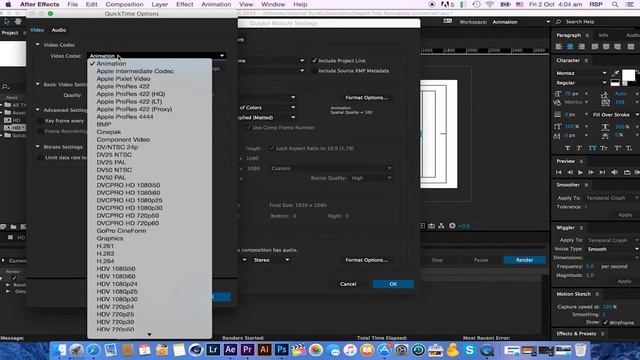
Task: Select the Cinepak codec entry
Action: 109,132
